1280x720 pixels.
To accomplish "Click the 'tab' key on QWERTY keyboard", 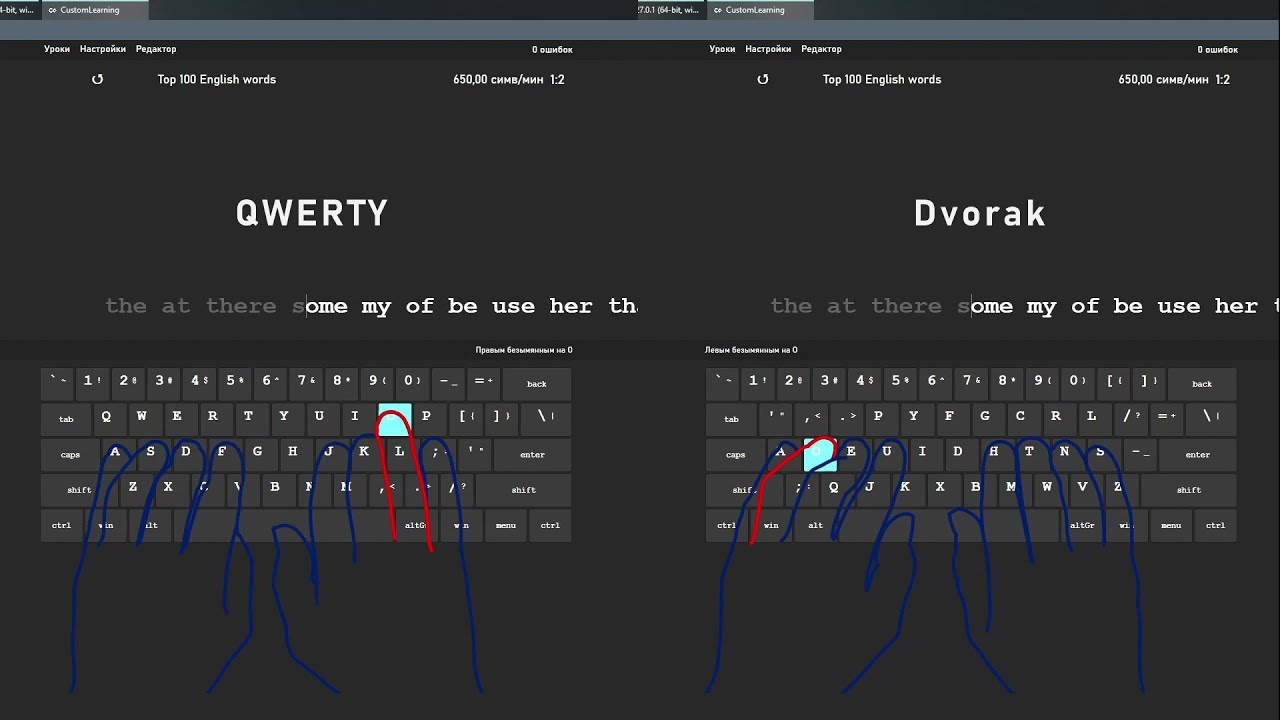I will [x=66, y=419].
